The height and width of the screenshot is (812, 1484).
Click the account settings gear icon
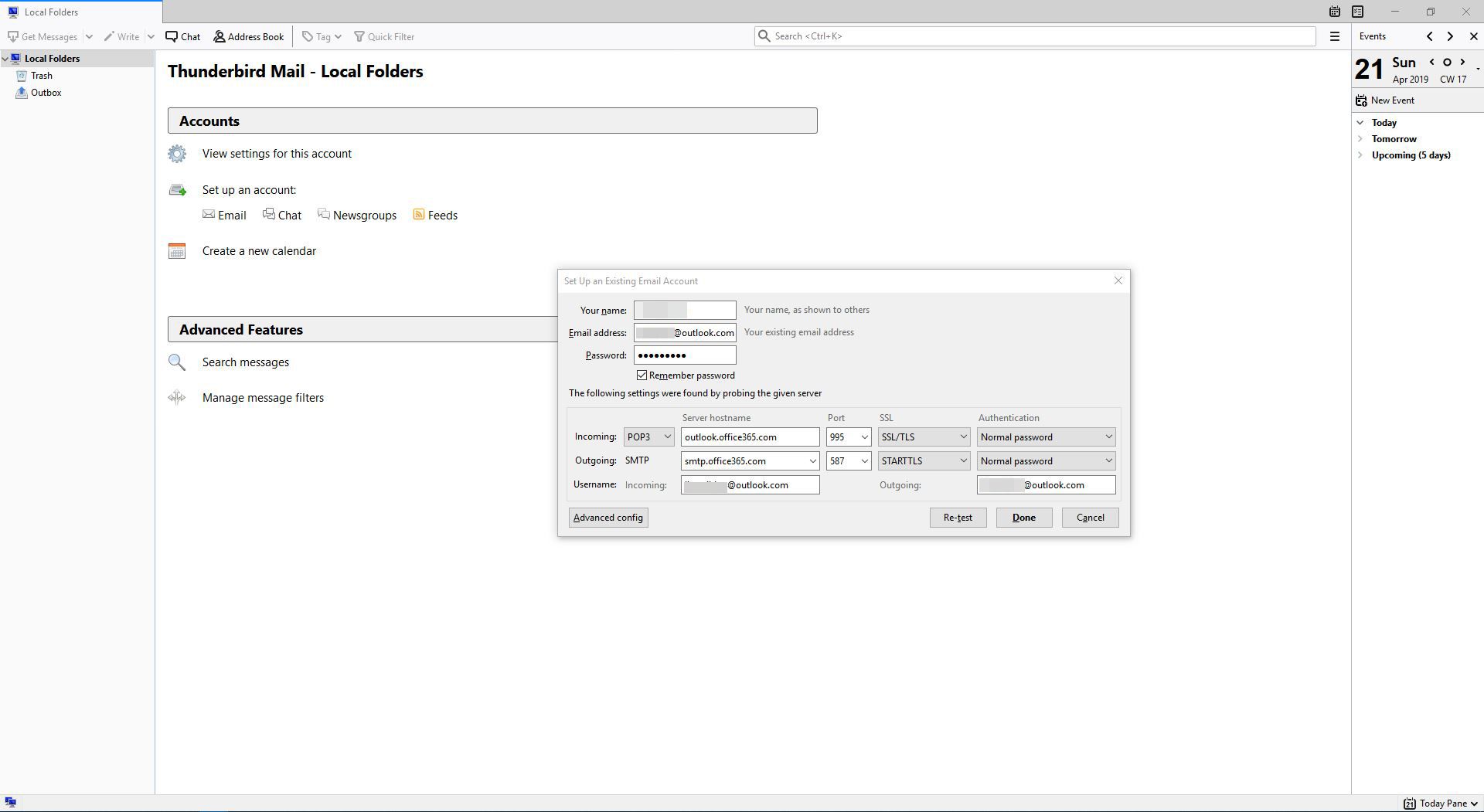tap(177, 154)
